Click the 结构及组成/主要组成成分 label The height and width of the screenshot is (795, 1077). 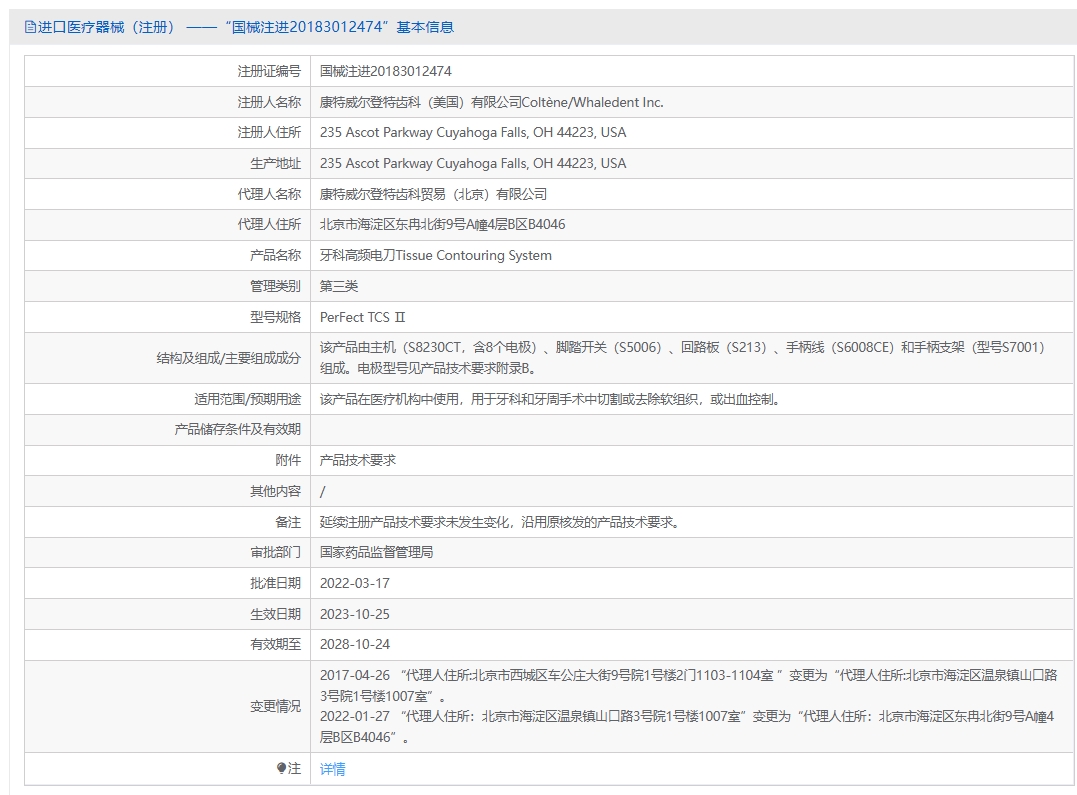pyautogui.click(x=229, y=358)
